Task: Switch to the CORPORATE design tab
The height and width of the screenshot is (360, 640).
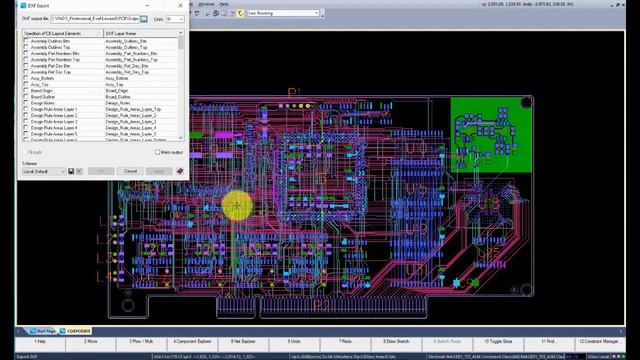Action: [x=76, y=331]
